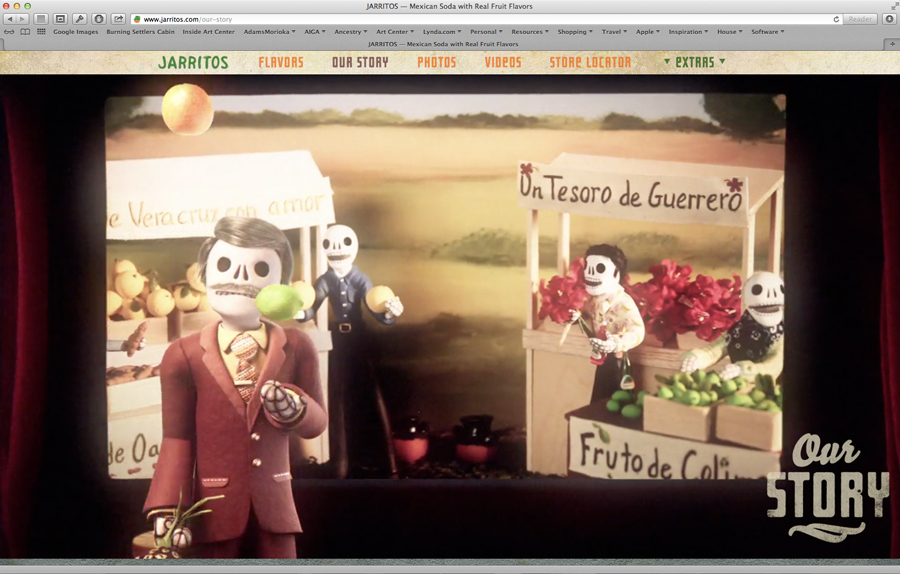Open the Photos page
This screenshot has height=574, width=900.
[x=437, y=62]
